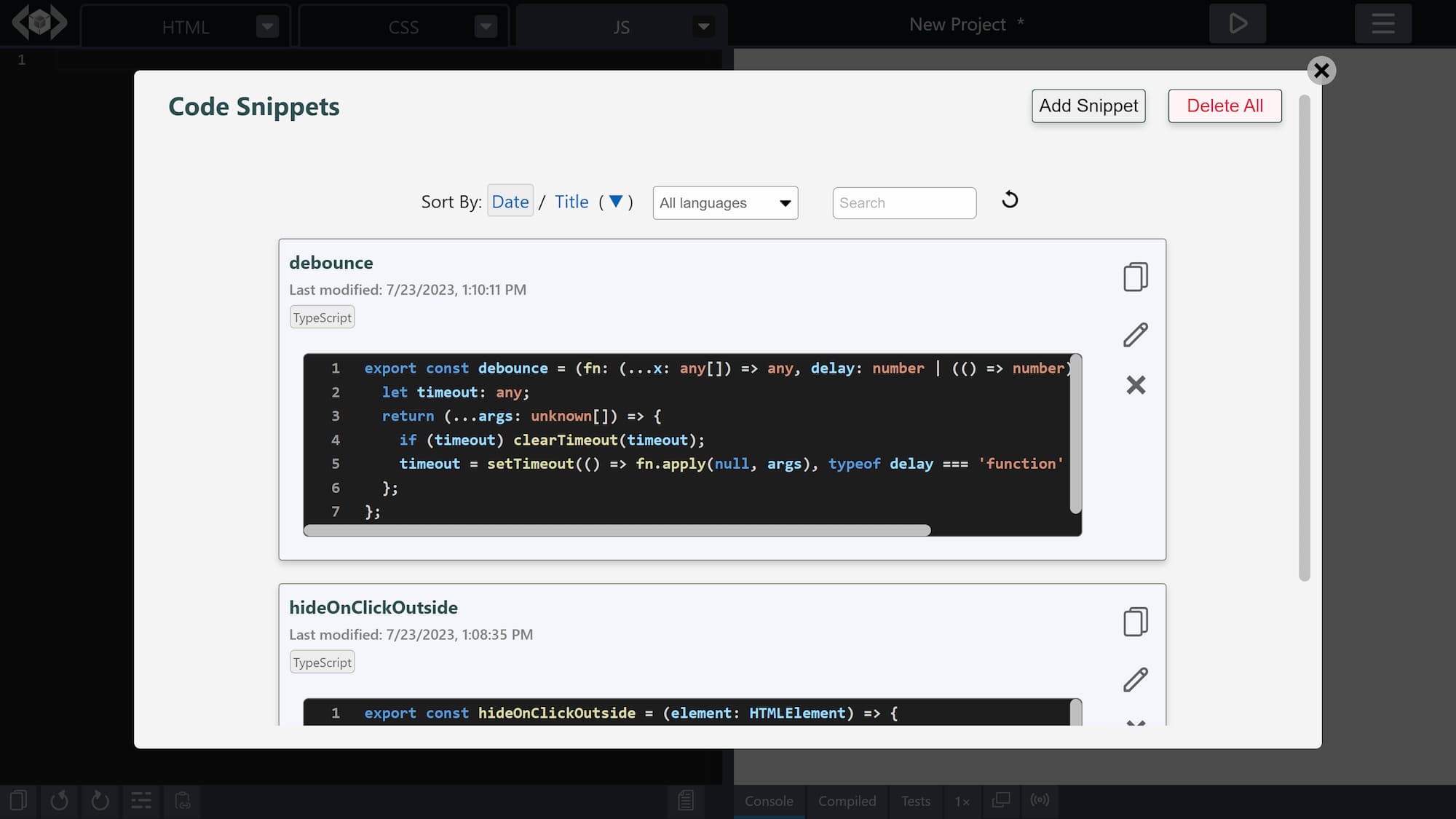1456x819 pixels.
Task: Toggle sort direction with the arrow
Action: tap(616, 202)
